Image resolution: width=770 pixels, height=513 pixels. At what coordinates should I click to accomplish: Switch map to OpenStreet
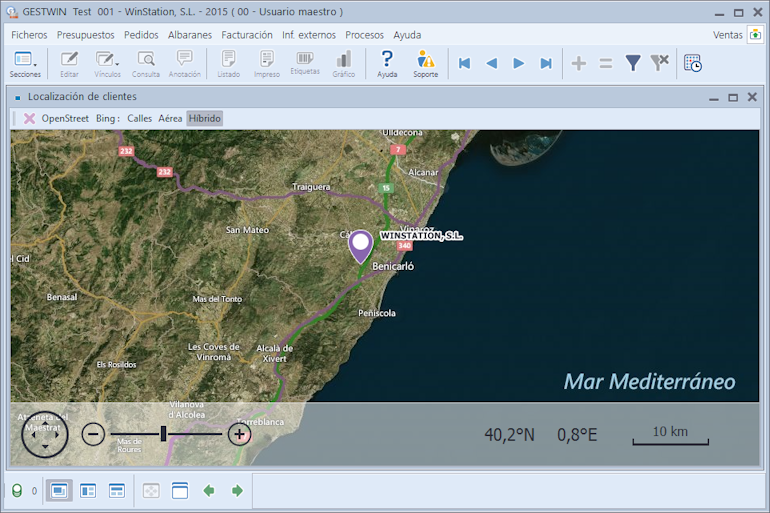tap(65, 118)
